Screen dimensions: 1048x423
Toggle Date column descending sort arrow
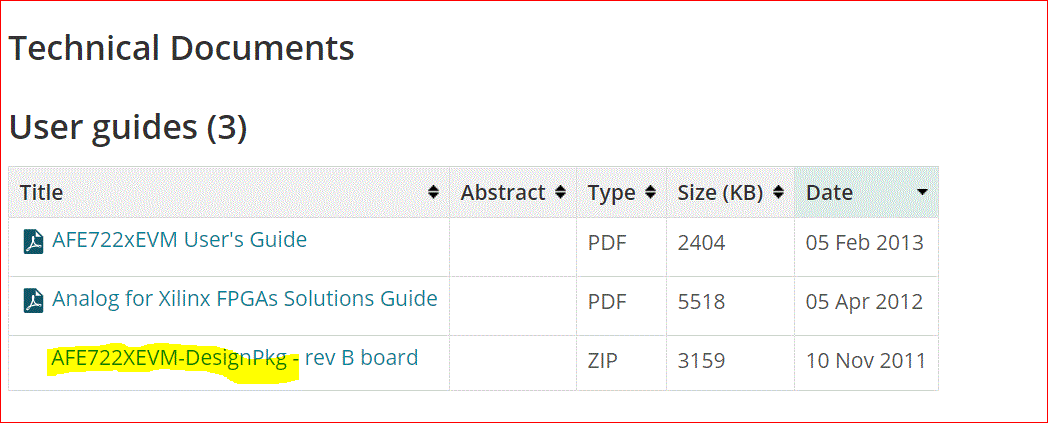click(x=922, y=192)
